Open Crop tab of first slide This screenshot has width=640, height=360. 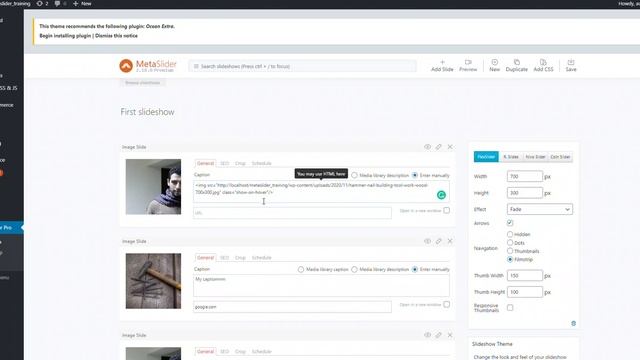[240, 163]
